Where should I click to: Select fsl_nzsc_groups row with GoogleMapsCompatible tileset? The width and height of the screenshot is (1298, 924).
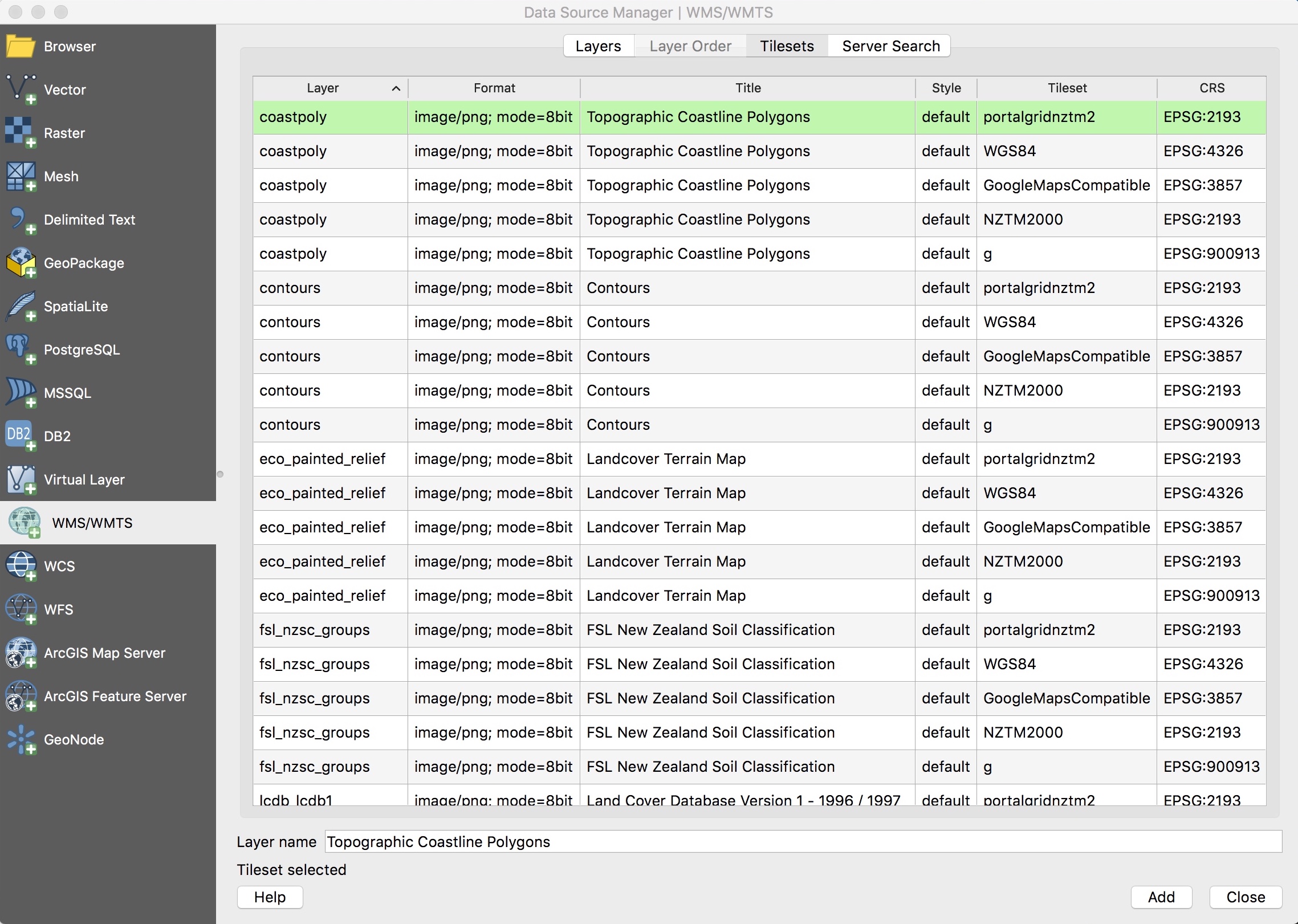click(759, 698)
